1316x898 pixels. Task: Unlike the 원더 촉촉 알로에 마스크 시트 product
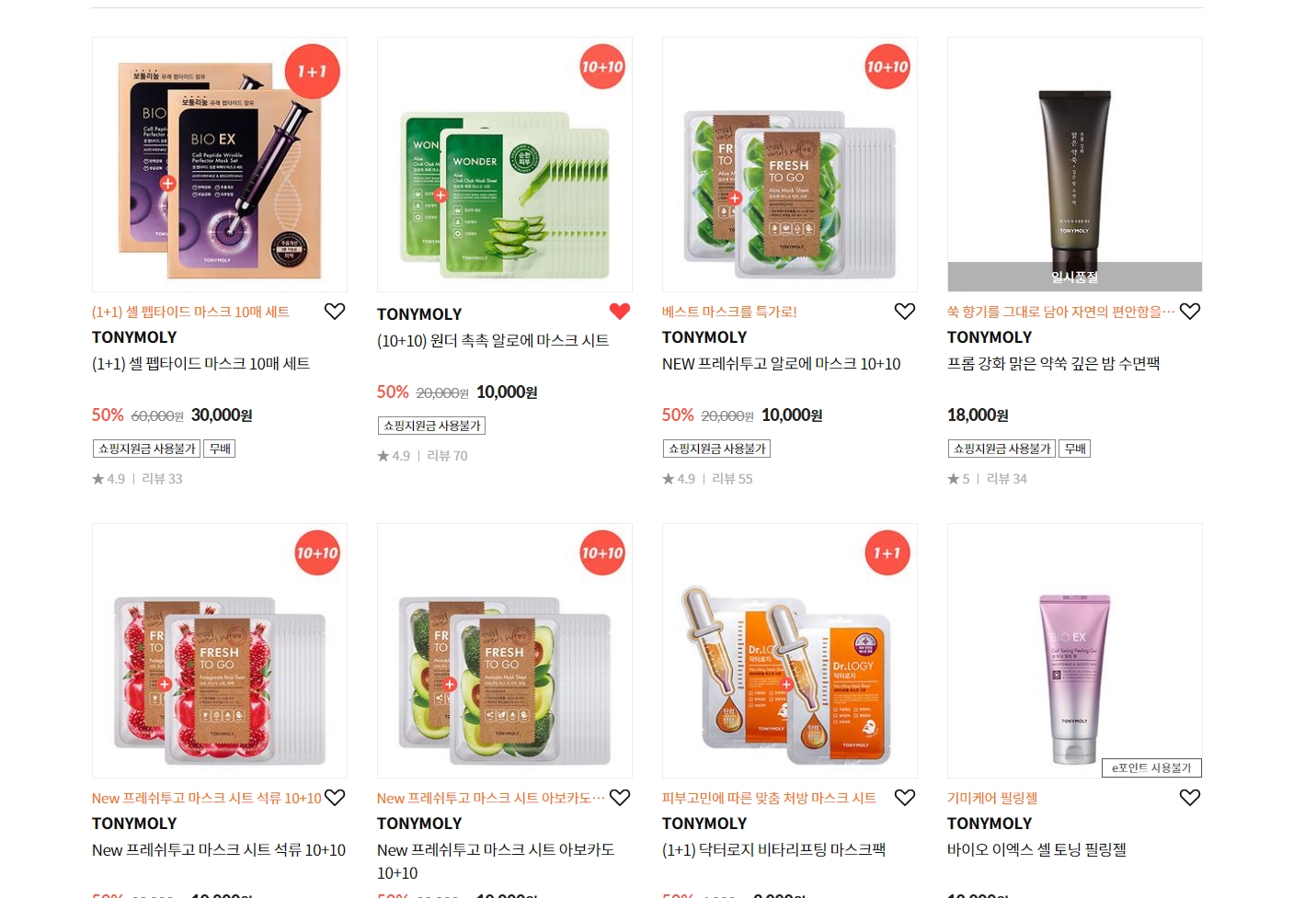(620, 312)
